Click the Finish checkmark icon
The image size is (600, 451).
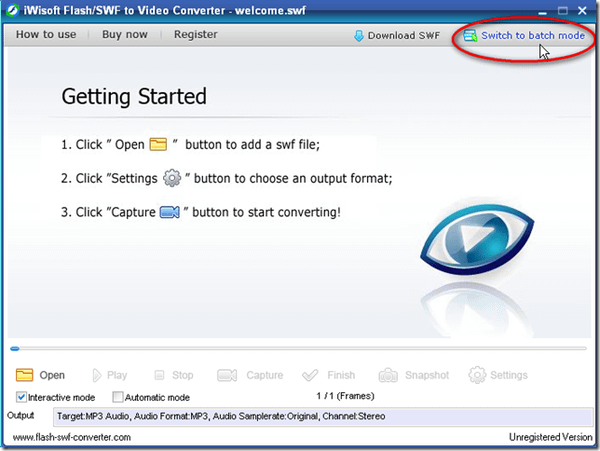(310, 375)
